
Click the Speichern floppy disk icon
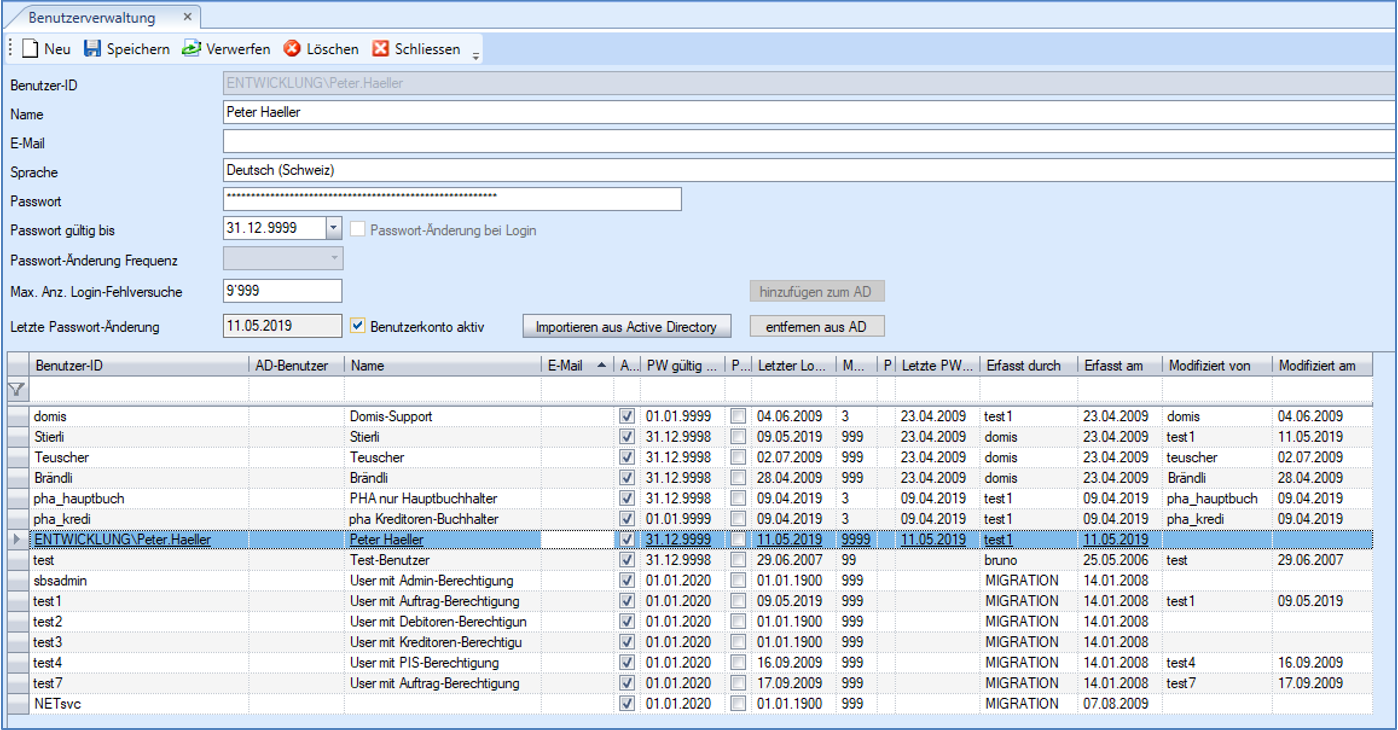93,49
